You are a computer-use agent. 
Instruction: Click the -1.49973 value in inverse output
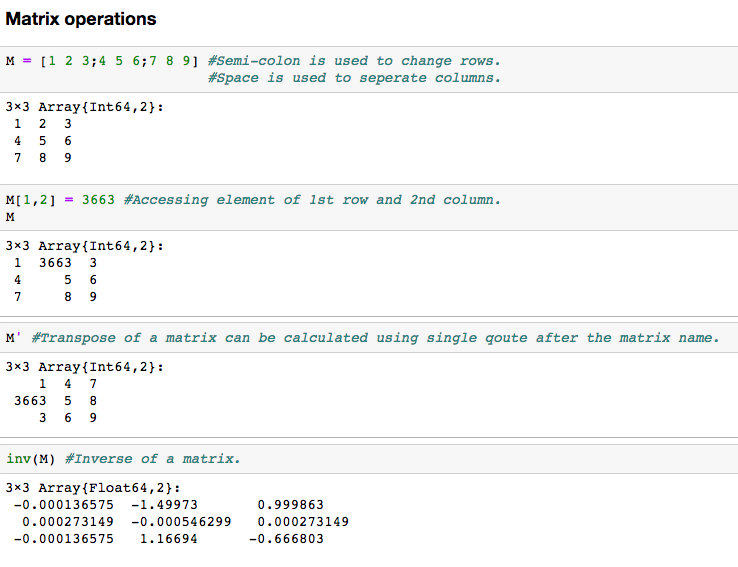point(165,505)
